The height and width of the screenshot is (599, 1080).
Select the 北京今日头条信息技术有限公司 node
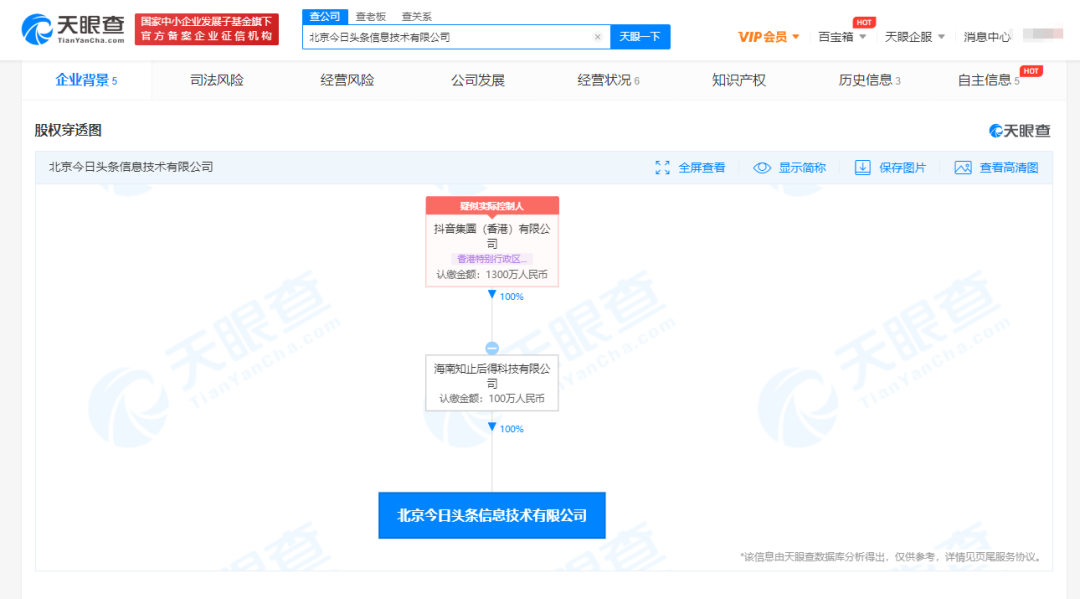[x=492, y=515]
